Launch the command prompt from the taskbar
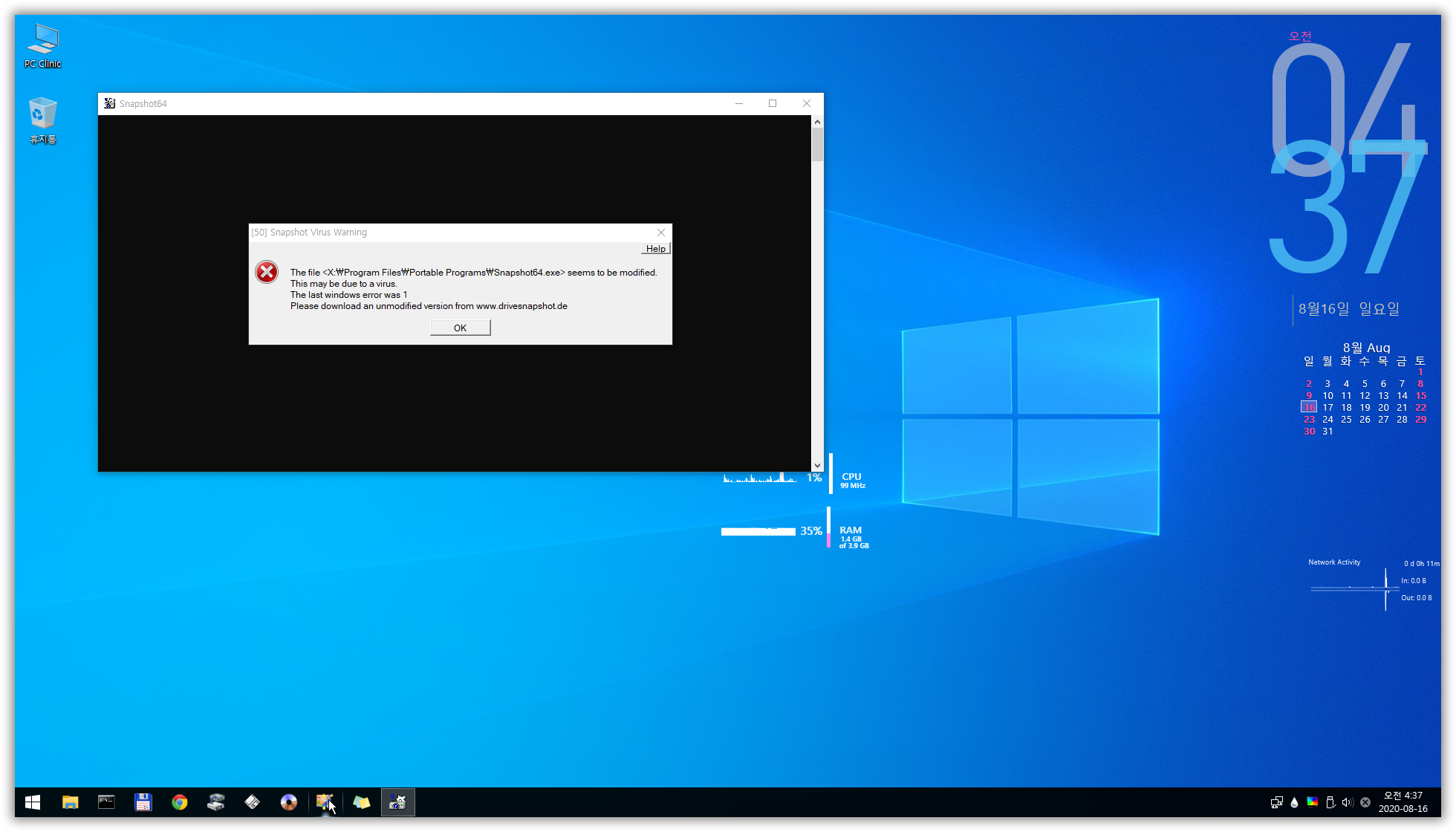Image resolution: width=1456 pixels, height=832 pixels. pyautogui.click(x=106, y=802)
